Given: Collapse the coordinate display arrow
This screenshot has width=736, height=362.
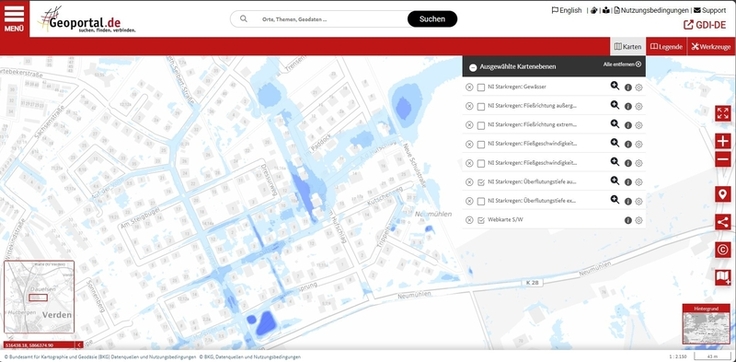Looking at the screenshot, I should click(x=79, y=345).
